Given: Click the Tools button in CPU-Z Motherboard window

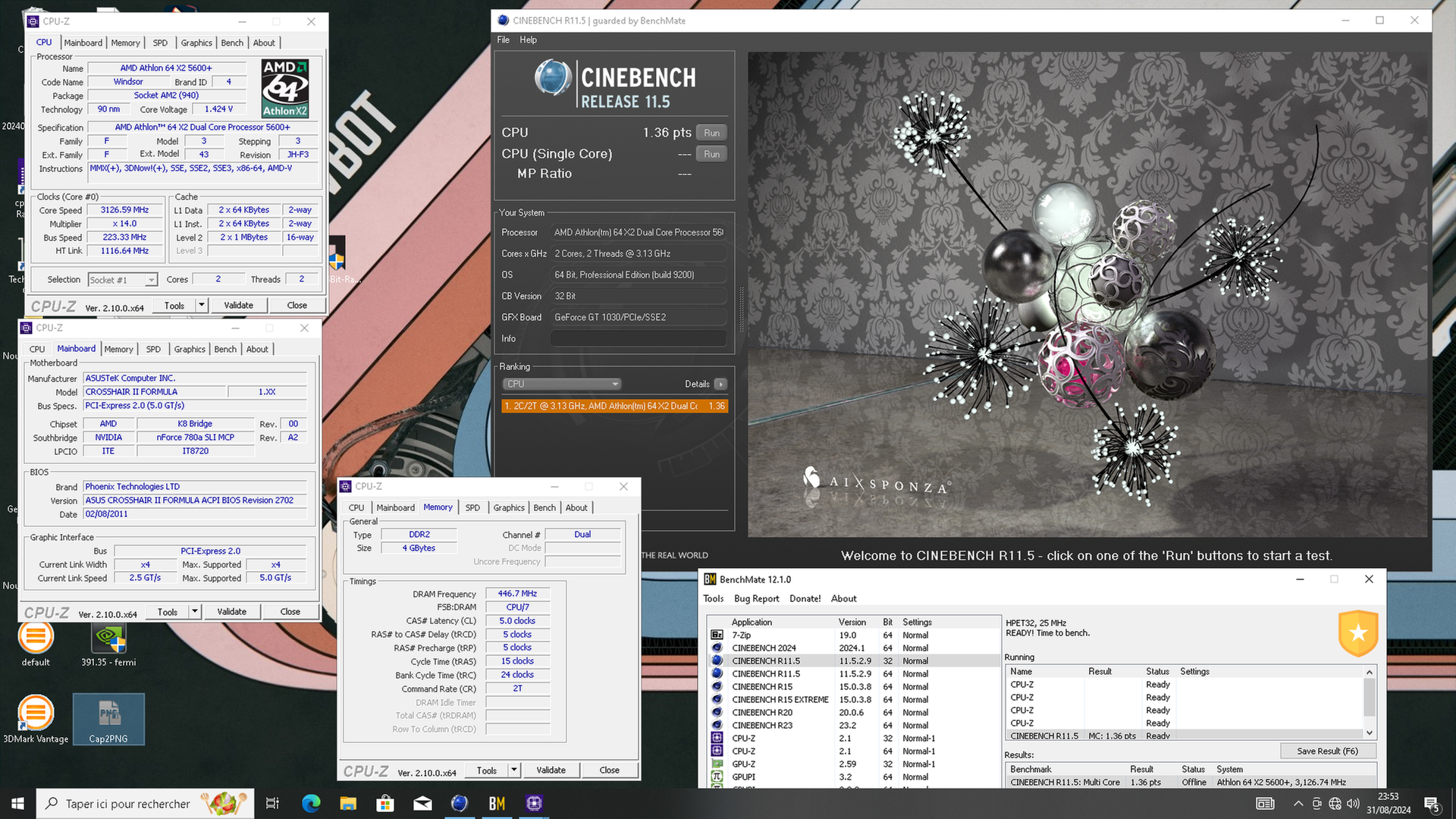Looking at the screenshot, I should pyautogui.click(x=168, y=611).
